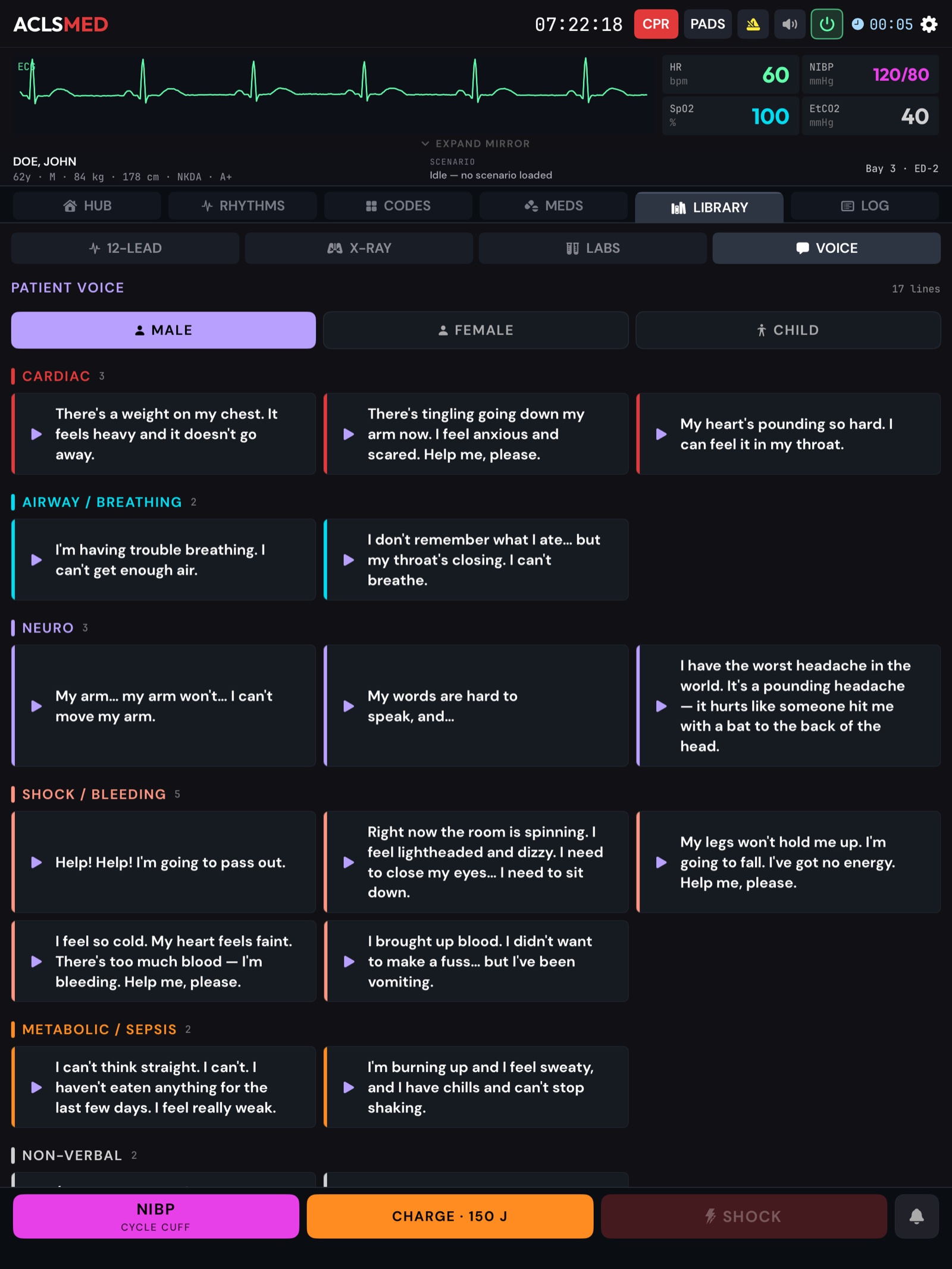
Task: Open the 12-LEAD library section
Action: (x=125, y=248)
